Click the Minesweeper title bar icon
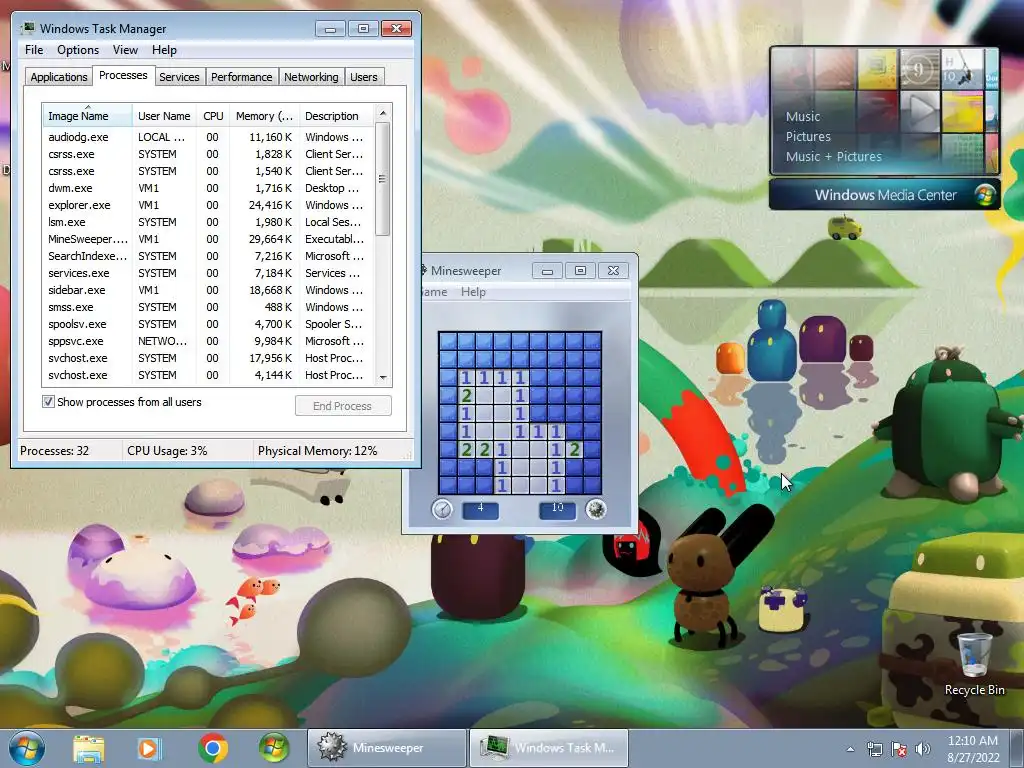 (424, 270)
